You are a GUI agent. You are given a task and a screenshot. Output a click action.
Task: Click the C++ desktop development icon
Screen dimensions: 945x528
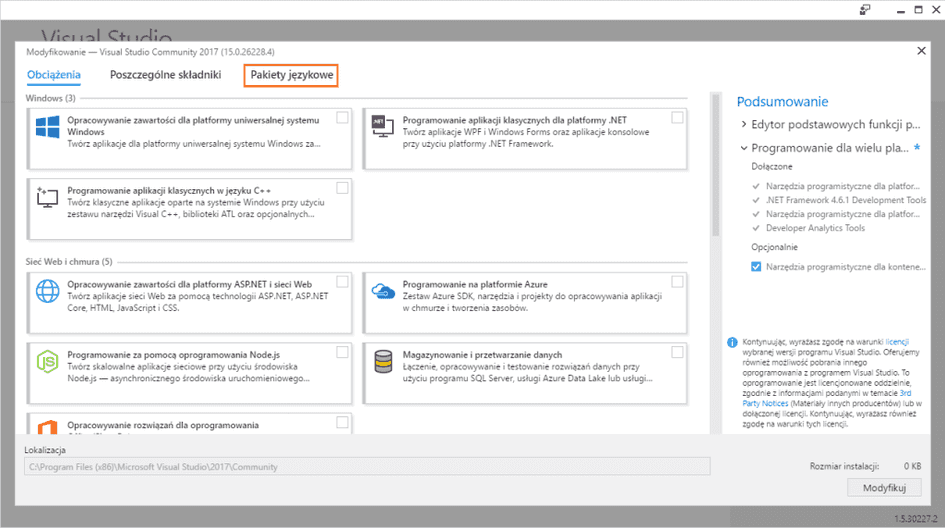pos(47,197)
